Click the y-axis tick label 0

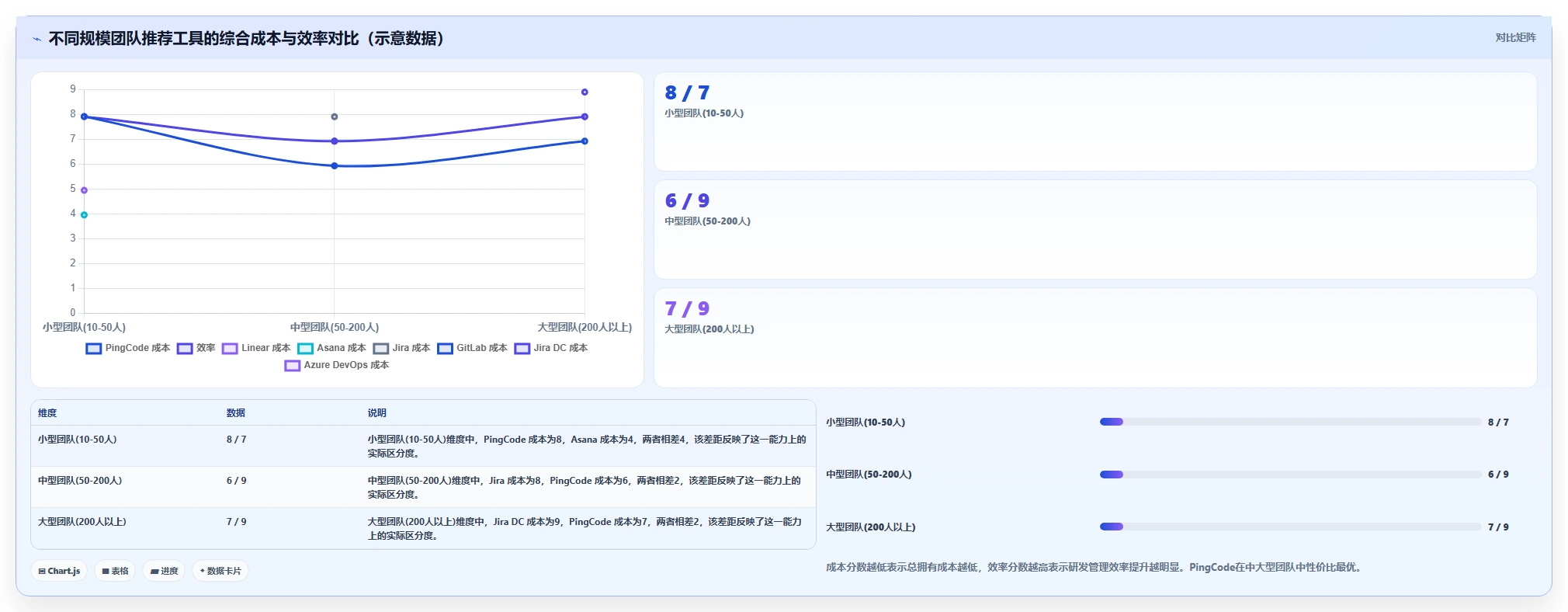[73, 313]
